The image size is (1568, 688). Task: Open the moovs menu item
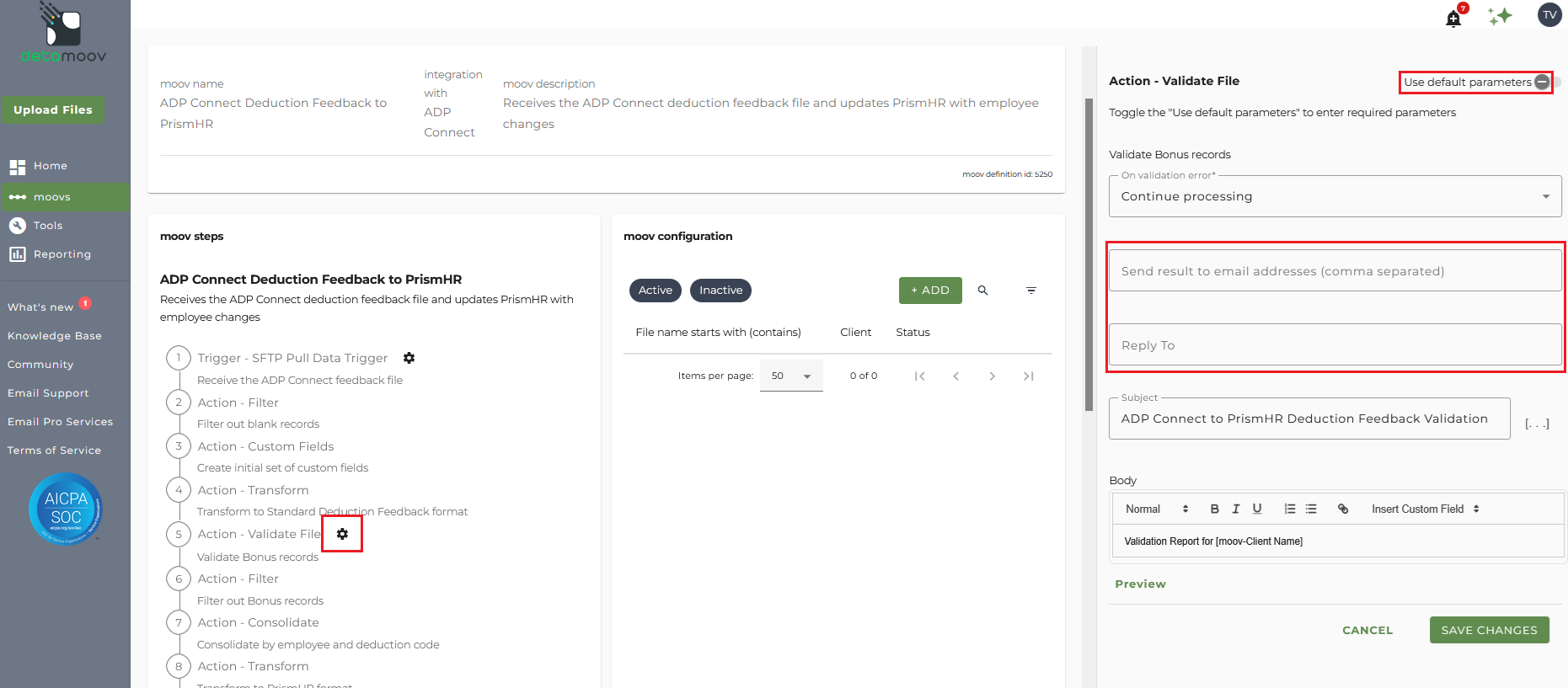66,197
